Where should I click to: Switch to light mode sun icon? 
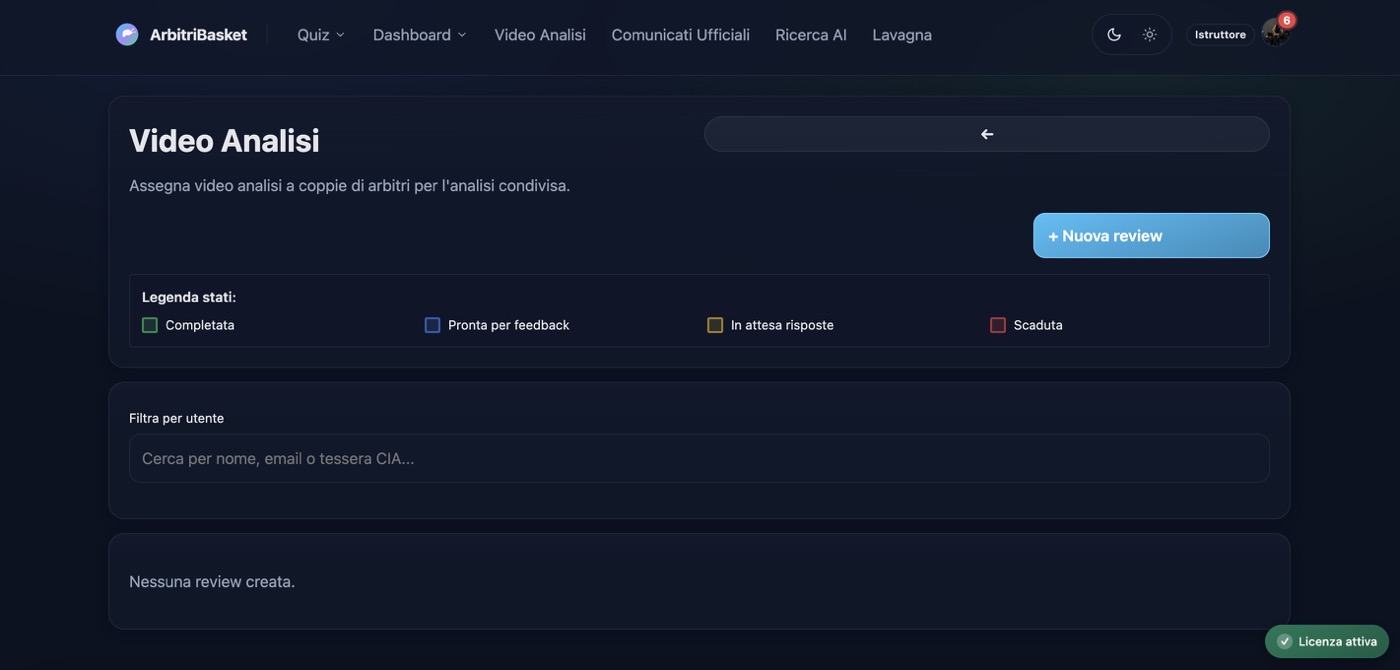(1150, 35)
